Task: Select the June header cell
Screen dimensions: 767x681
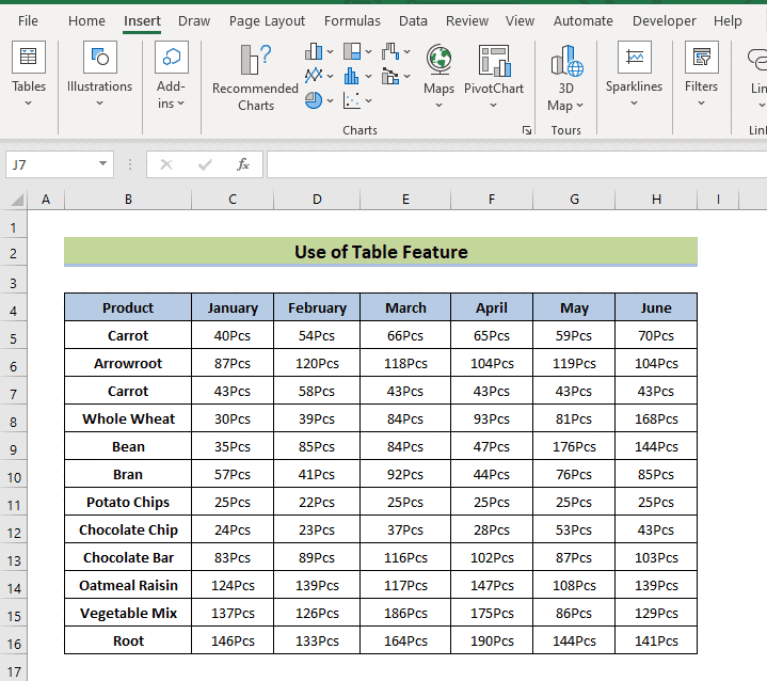Action: [x=656, y=308]
